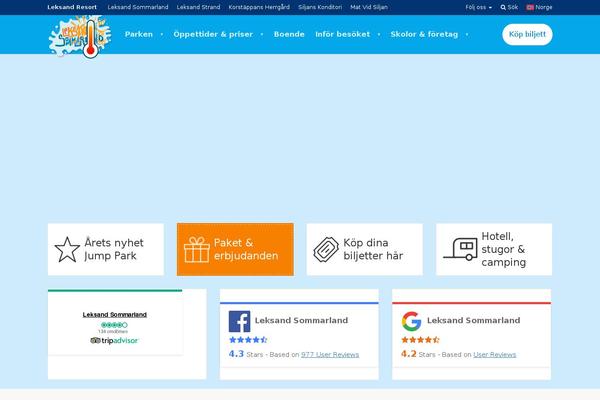Click the Facebook star rating row
This screenshot has height=400, width=600.
point(248,340)
